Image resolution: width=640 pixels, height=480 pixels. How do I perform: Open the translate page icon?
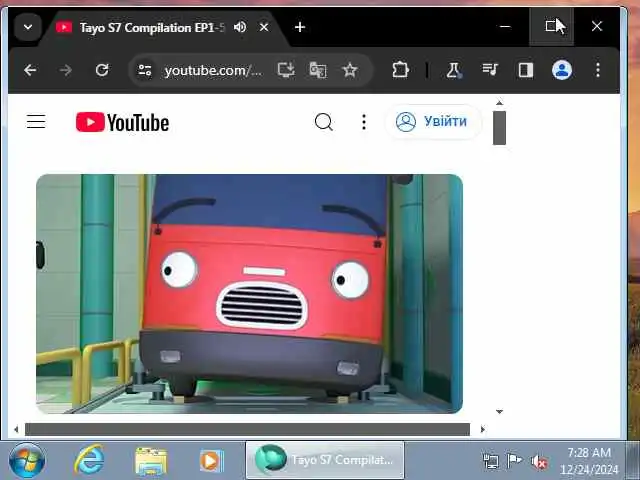[318, 70]
